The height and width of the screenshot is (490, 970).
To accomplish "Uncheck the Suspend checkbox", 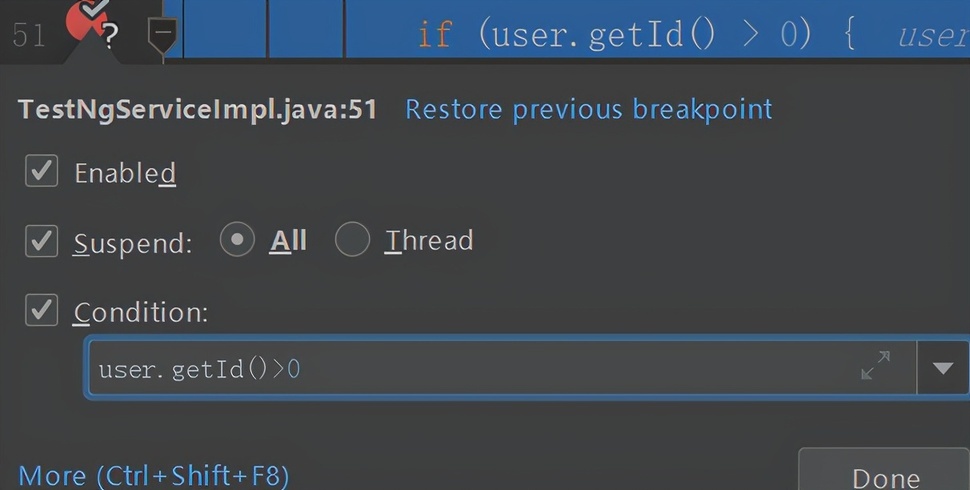I will 41,241.
